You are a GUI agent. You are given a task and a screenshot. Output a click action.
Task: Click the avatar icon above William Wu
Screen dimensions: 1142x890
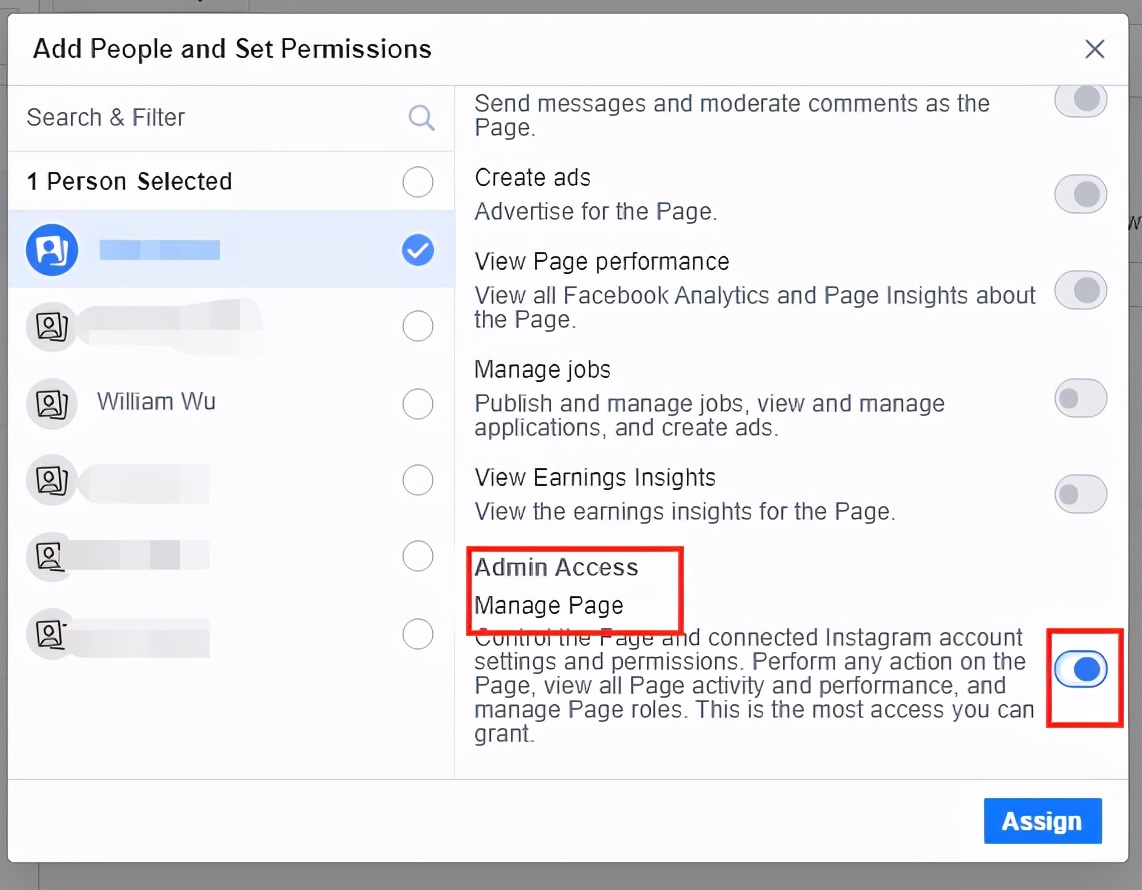52,327
